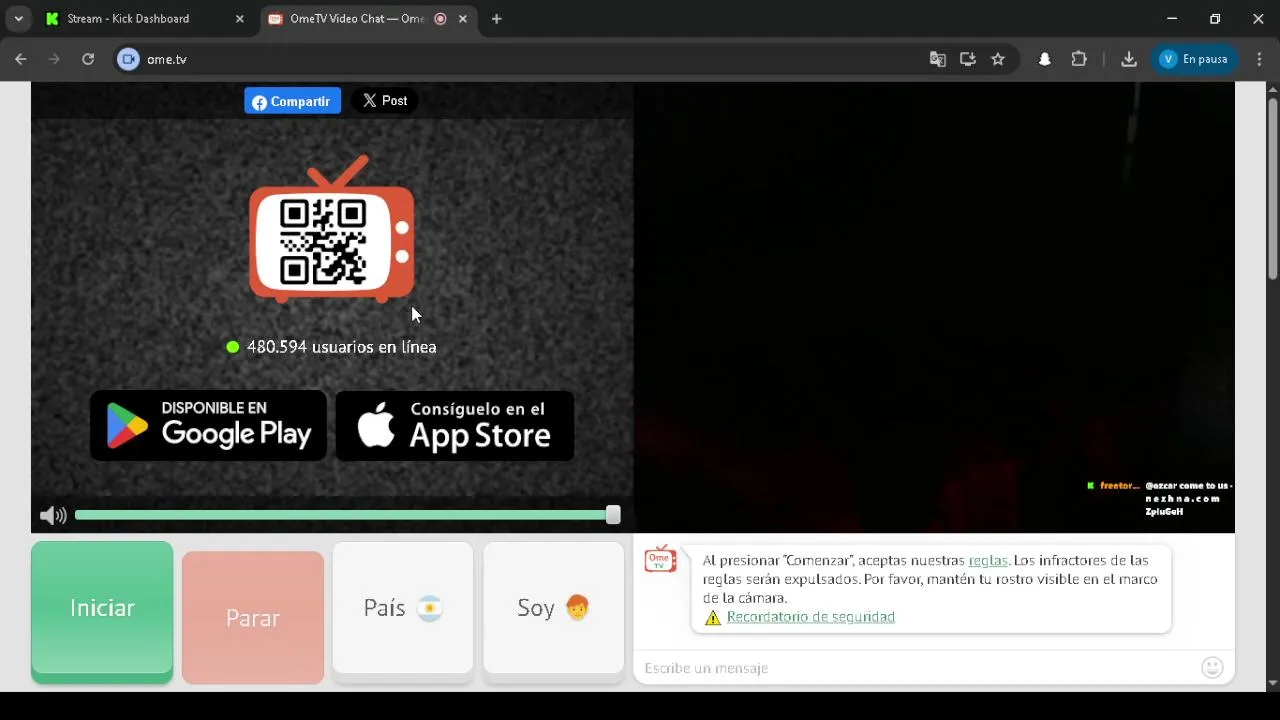Minimize the browser window
Image resolution: width=1280 pixels, height=720 pixels.
(x=1172, y=18)
